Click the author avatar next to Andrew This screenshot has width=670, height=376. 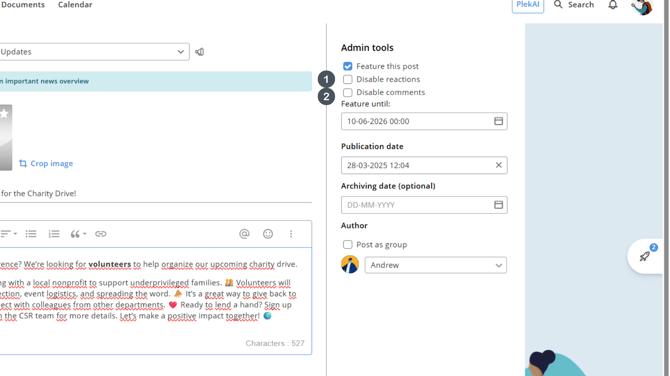coord(350,264)
